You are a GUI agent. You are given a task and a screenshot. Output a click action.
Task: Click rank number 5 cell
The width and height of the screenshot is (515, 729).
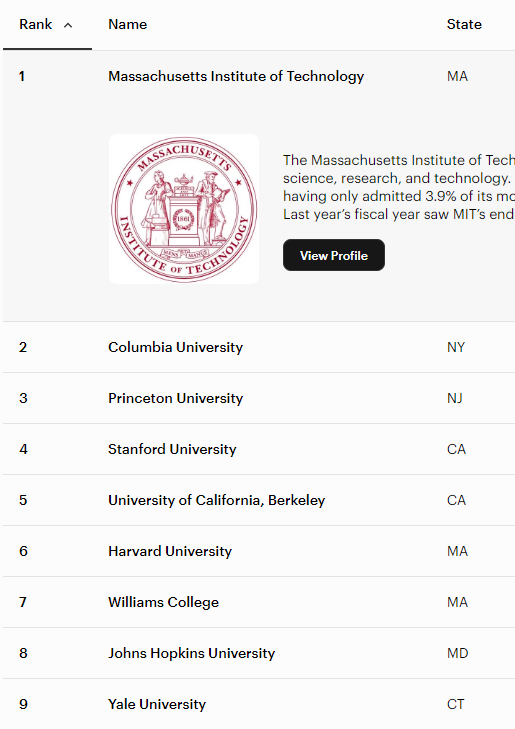(x=23, y=500)
